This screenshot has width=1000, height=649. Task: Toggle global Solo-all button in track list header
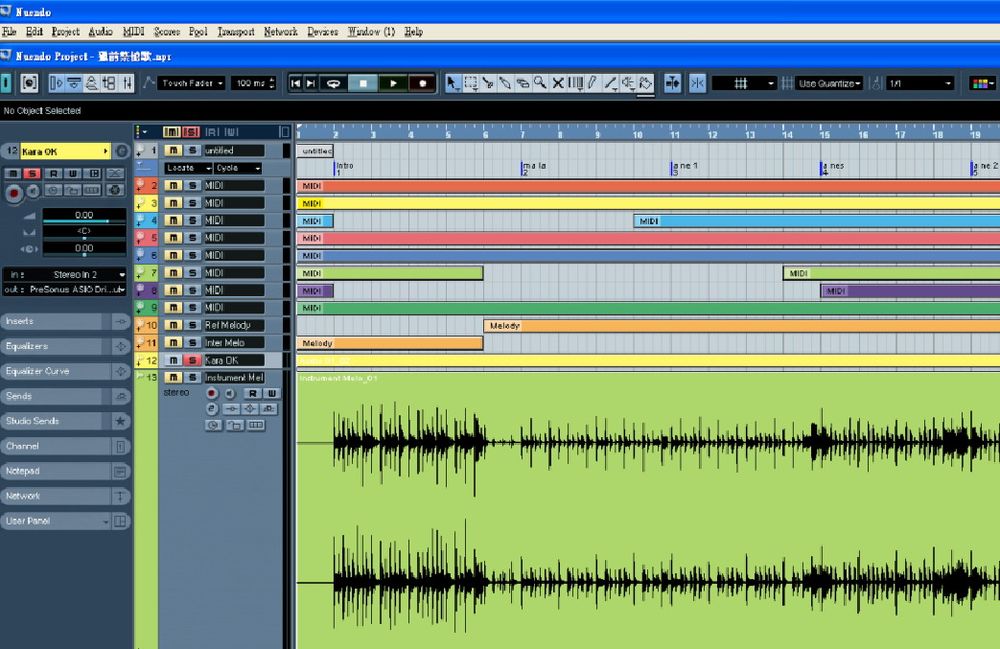point(191,132)
